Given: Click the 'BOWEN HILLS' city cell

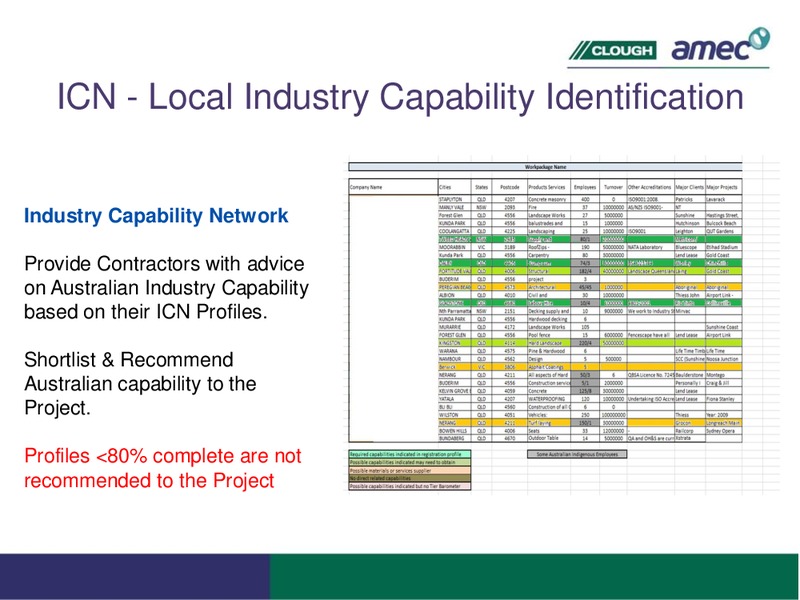Looking at the screenshot, I should pyautogui.click(x=455, y=431).
